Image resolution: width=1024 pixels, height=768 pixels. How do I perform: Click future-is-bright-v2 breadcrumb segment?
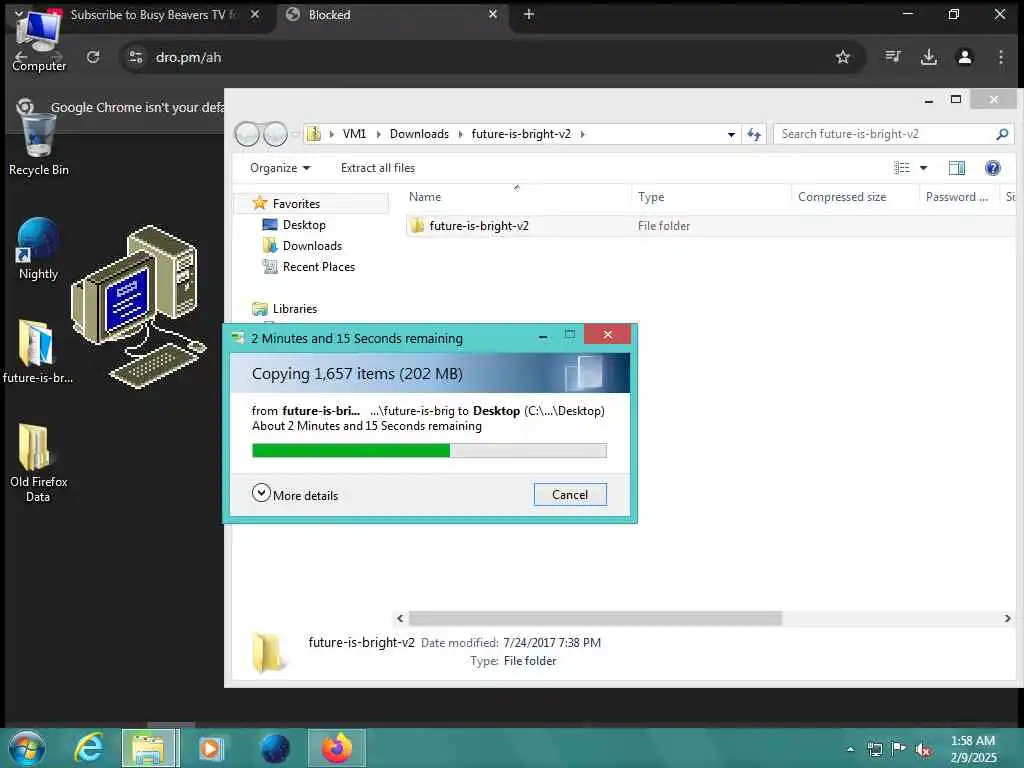click(520, 134)
